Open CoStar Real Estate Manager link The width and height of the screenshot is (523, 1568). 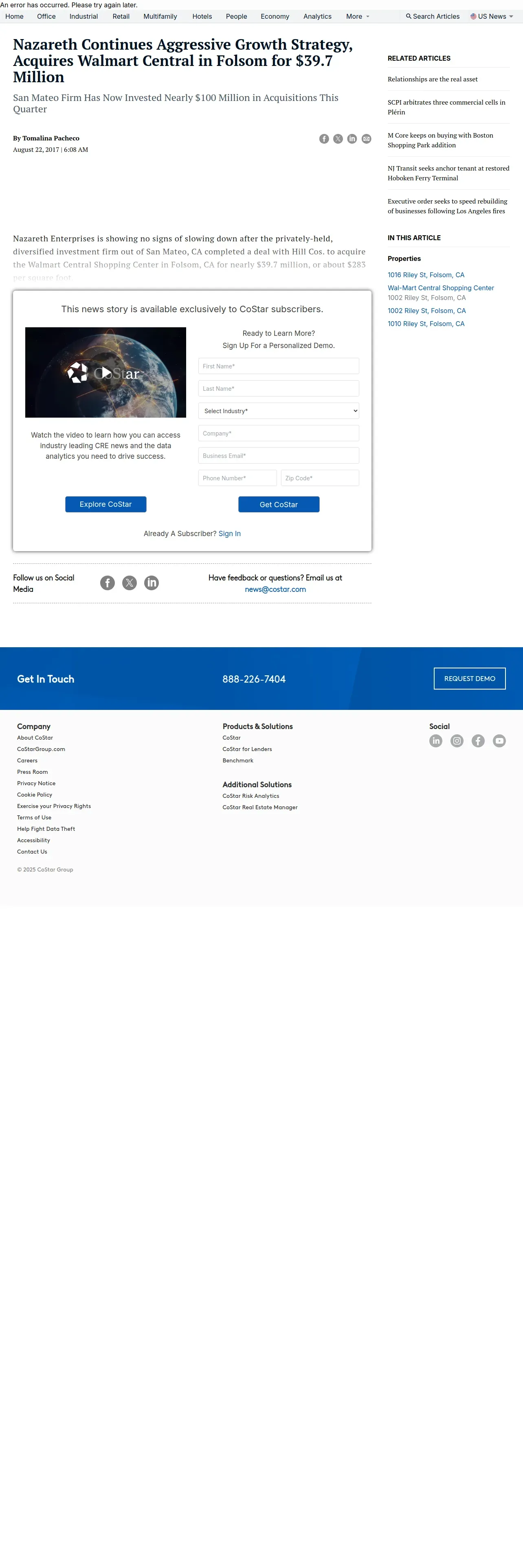coord(260,808)
